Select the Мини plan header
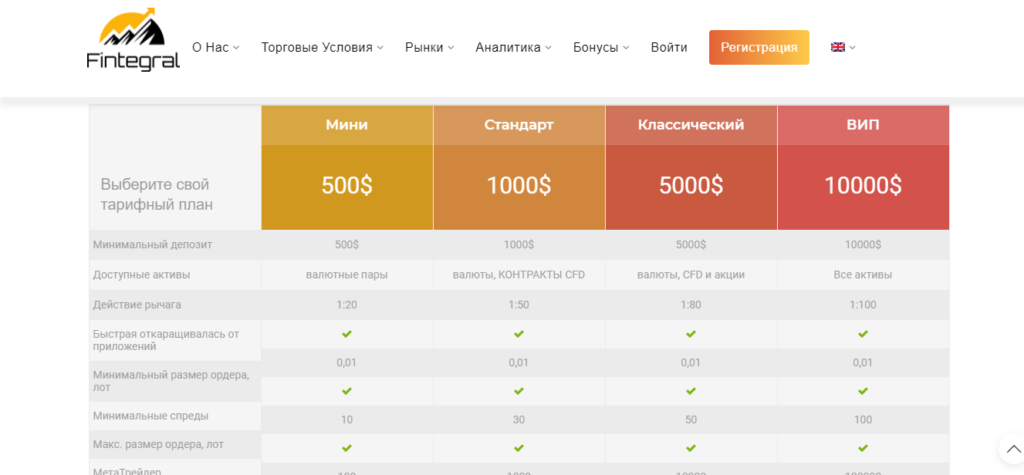Viewport: 1024px width, 475px height. pyautogui.click(x=347, y=125)
